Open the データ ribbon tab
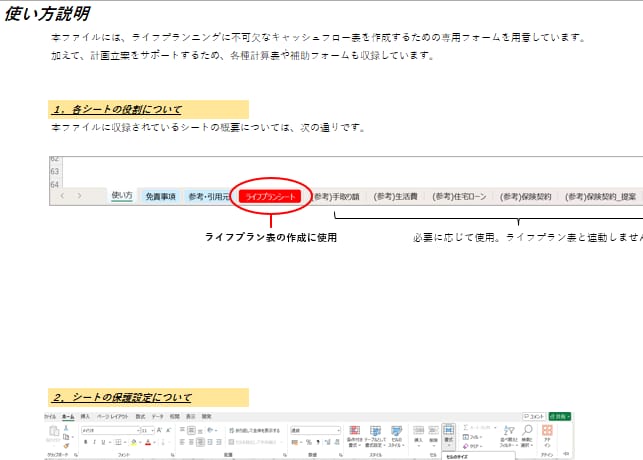 (157, 417)
